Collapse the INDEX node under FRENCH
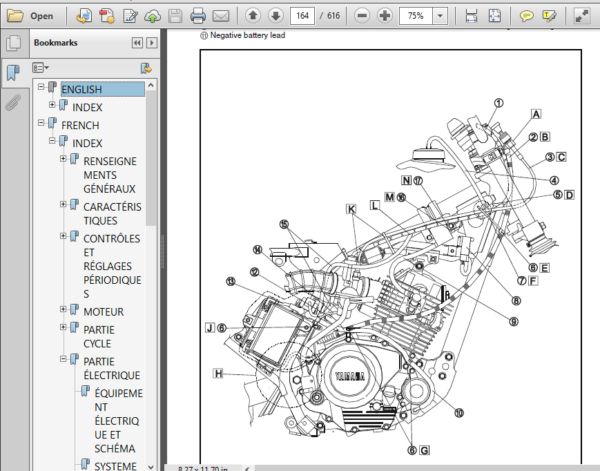The image size is (600, 471). (x=52, y=140)
